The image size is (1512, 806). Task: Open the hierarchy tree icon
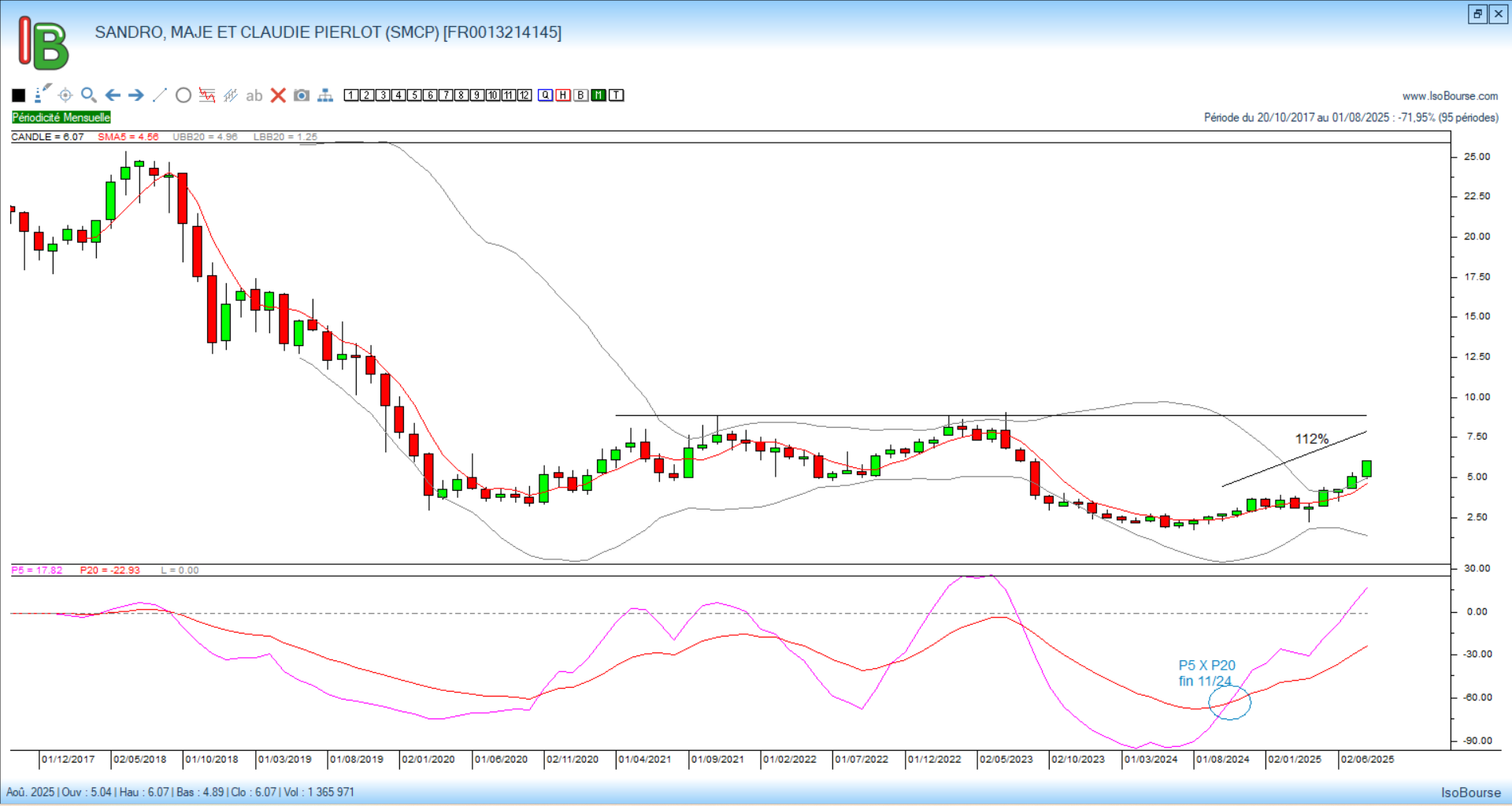325,95
